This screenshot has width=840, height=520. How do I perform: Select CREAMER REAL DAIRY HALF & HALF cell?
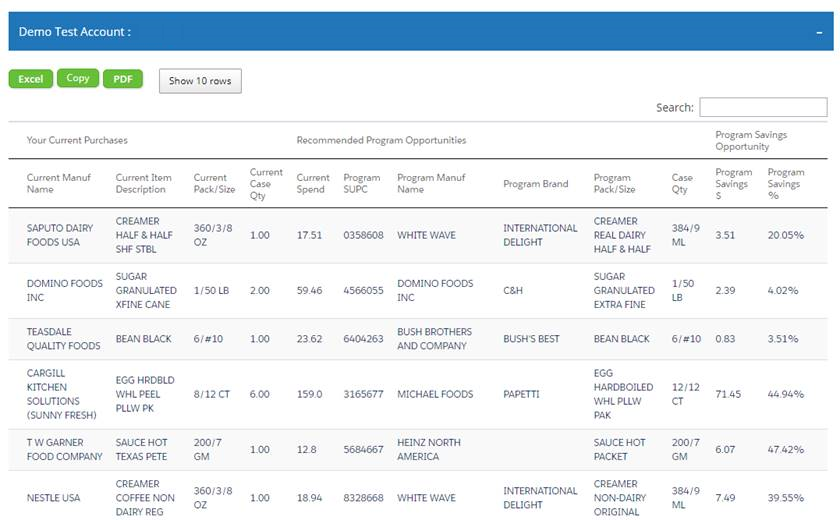click(x=622, y=235)
